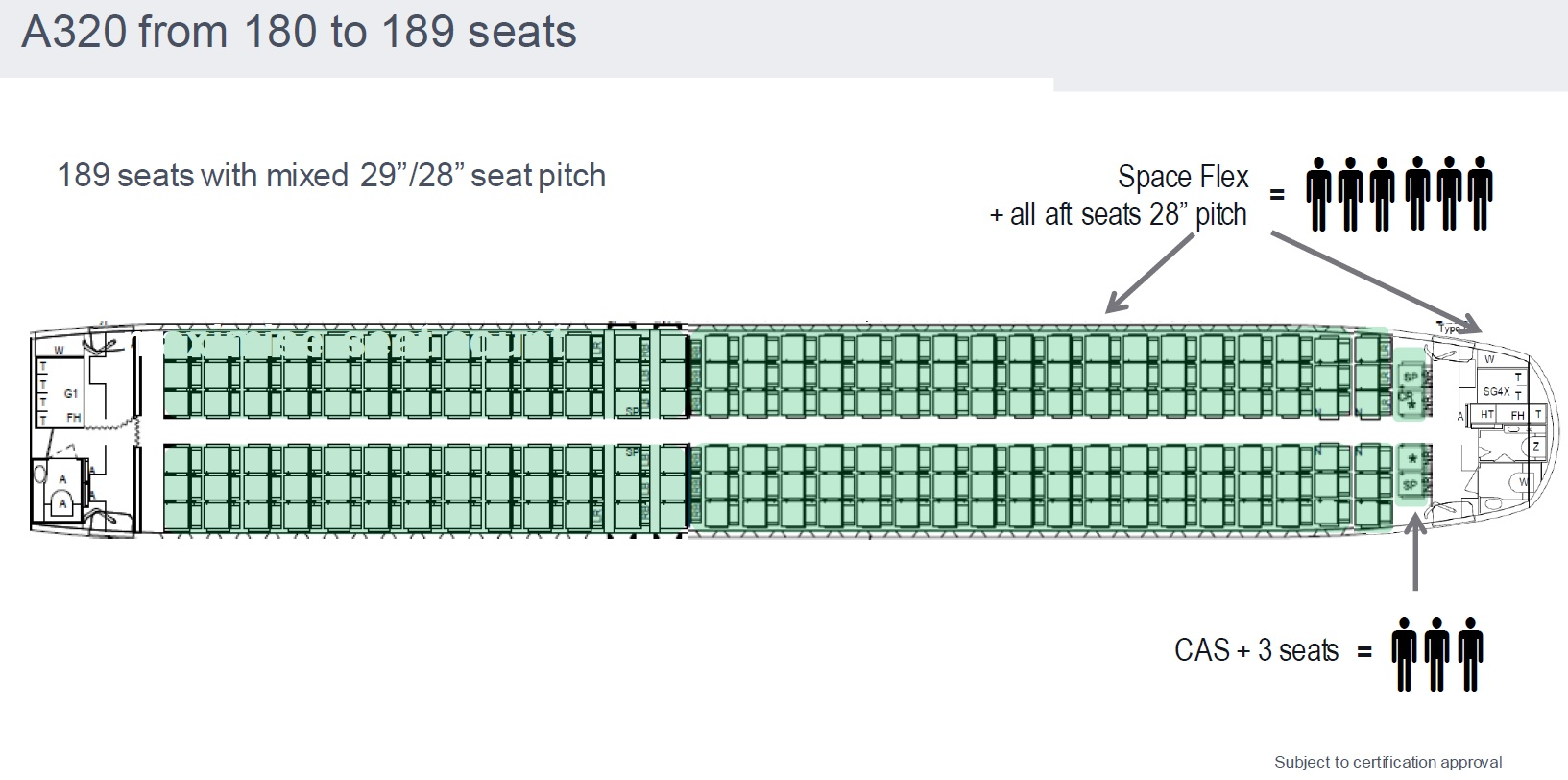Screen dimensions: 1568x780
Task: Click the upward arrow below the rear seats
Action: click(1414, 552)
